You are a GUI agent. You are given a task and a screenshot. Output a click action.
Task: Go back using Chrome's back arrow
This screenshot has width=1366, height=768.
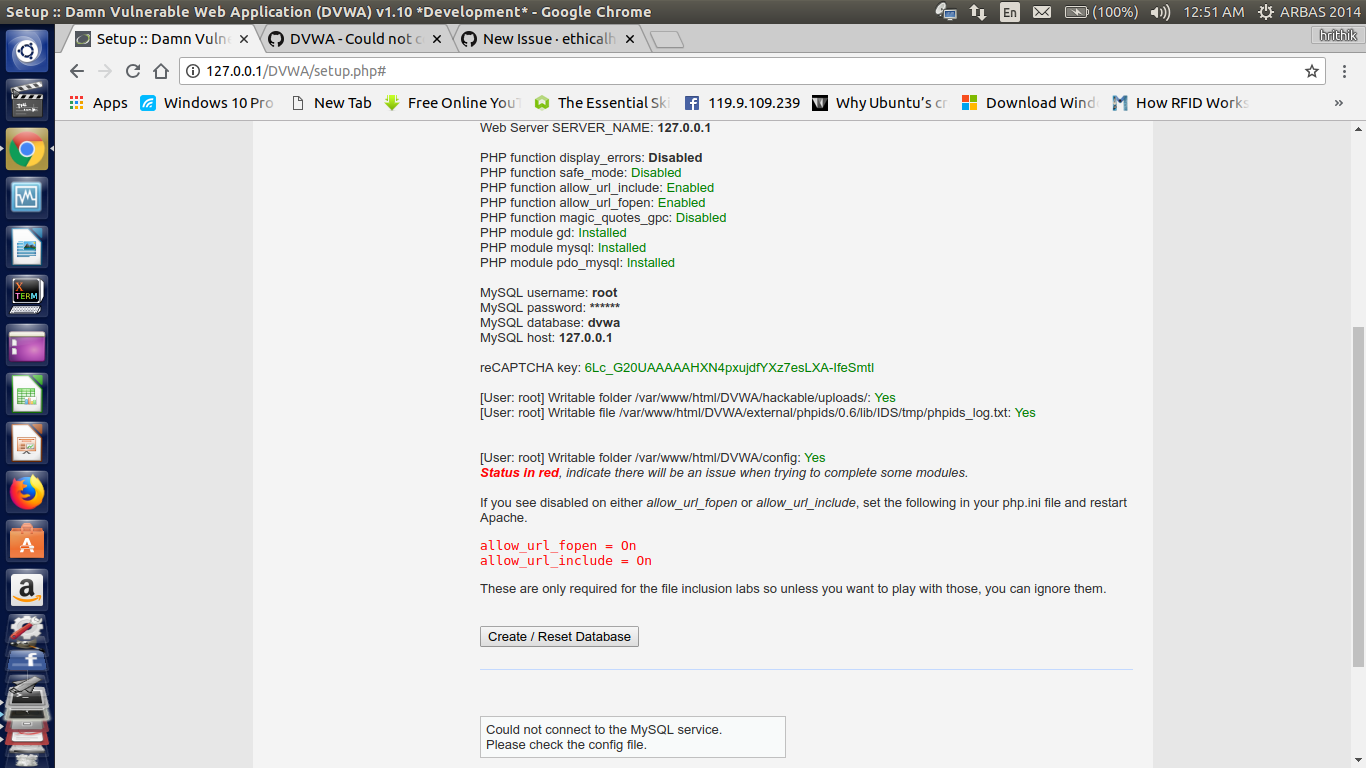[77, 71]
